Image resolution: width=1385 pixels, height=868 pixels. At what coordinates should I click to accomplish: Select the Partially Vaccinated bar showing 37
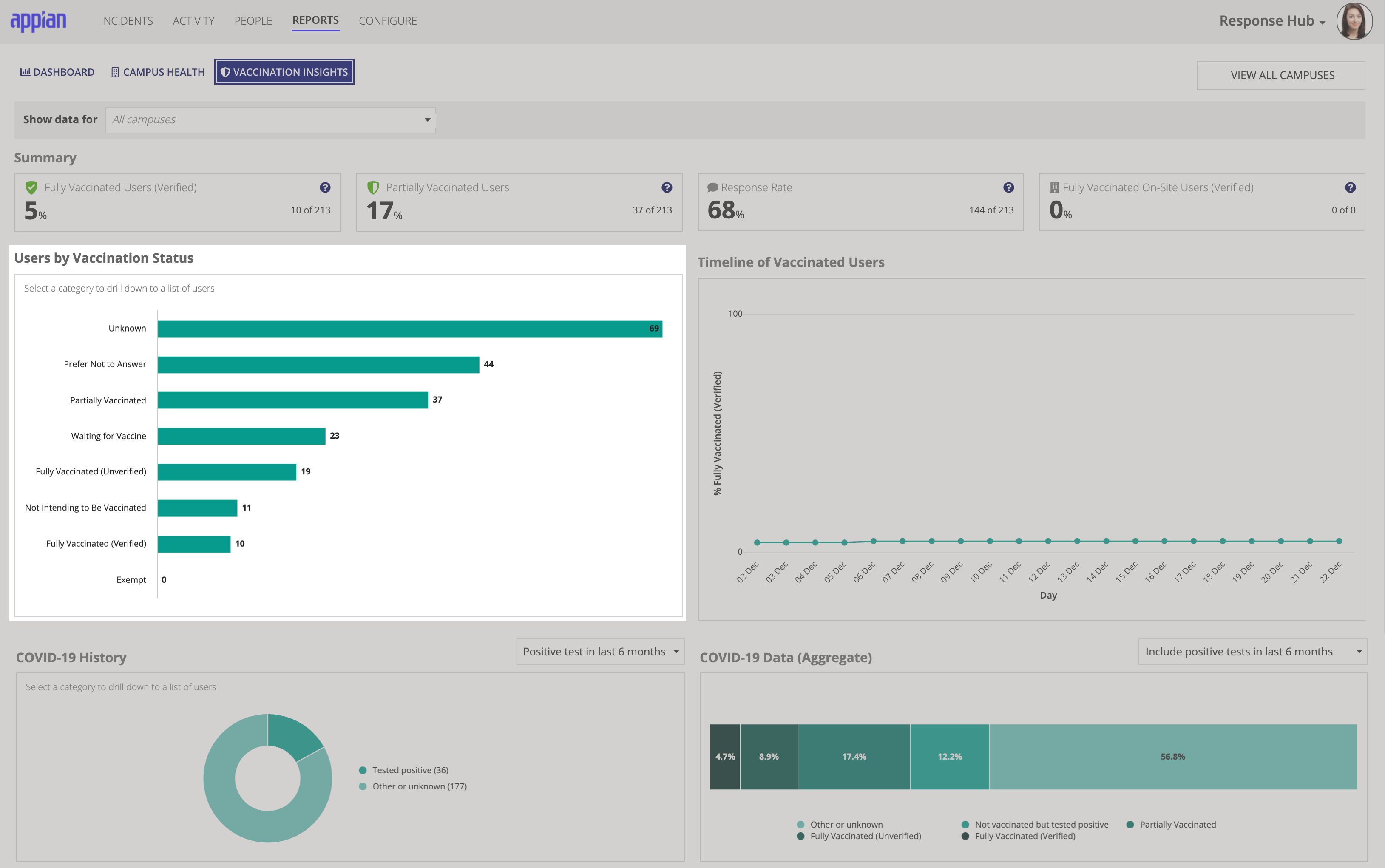point(293,400)
